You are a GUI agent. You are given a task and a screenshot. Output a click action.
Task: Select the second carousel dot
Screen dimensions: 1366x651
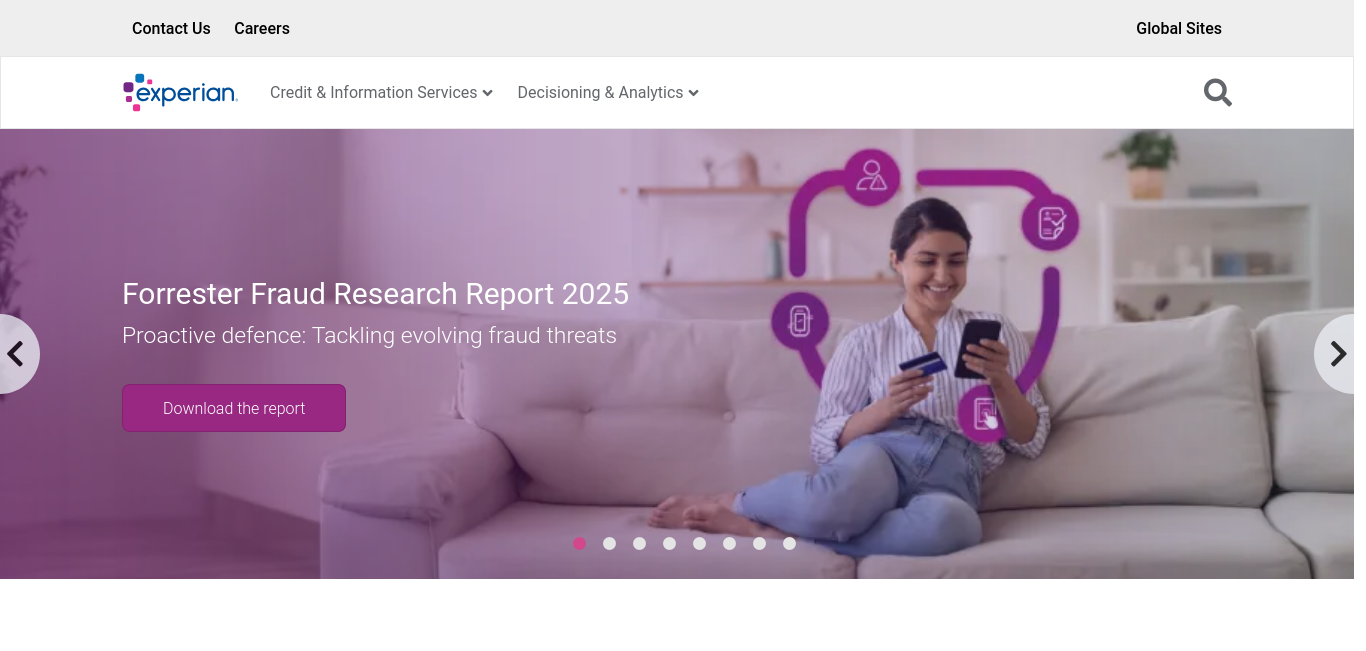tap(609, 543)
